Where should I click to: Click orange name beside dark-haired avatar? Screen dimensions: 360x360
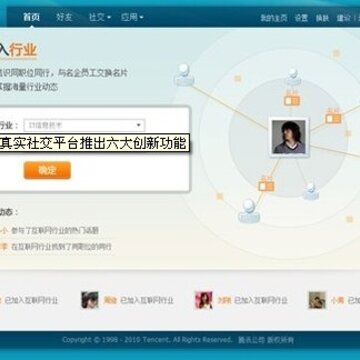(110, 300)
